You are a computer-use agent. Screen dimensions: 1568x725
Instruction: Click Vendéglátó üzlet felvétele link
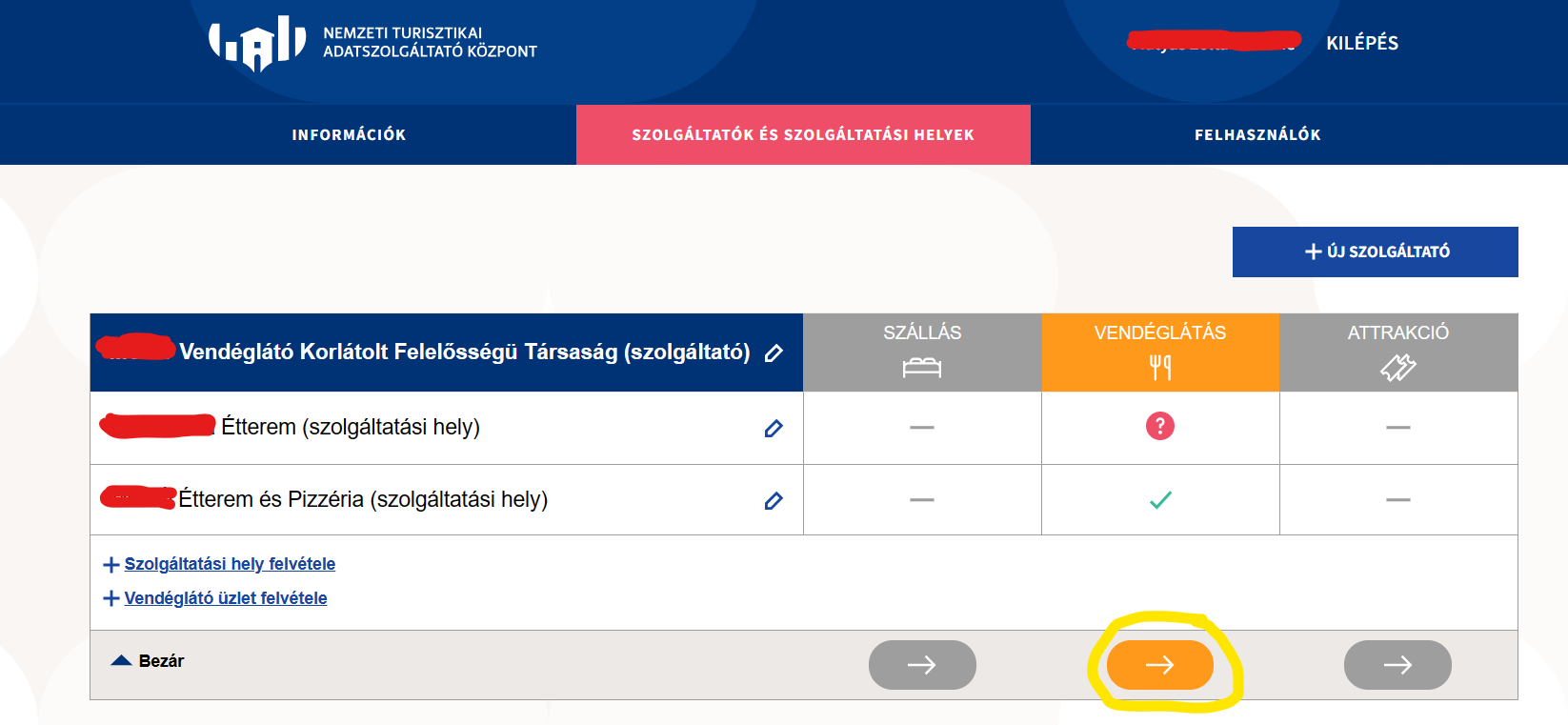[x=226, y=598]
